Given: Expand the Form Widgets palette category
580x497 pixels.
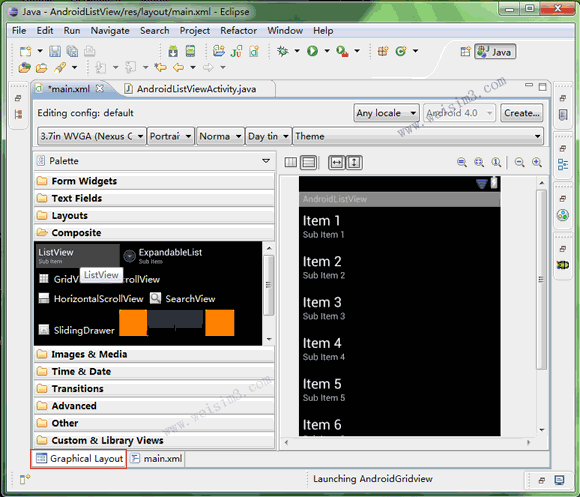Looking at the screenshot, I should [154, 181].
